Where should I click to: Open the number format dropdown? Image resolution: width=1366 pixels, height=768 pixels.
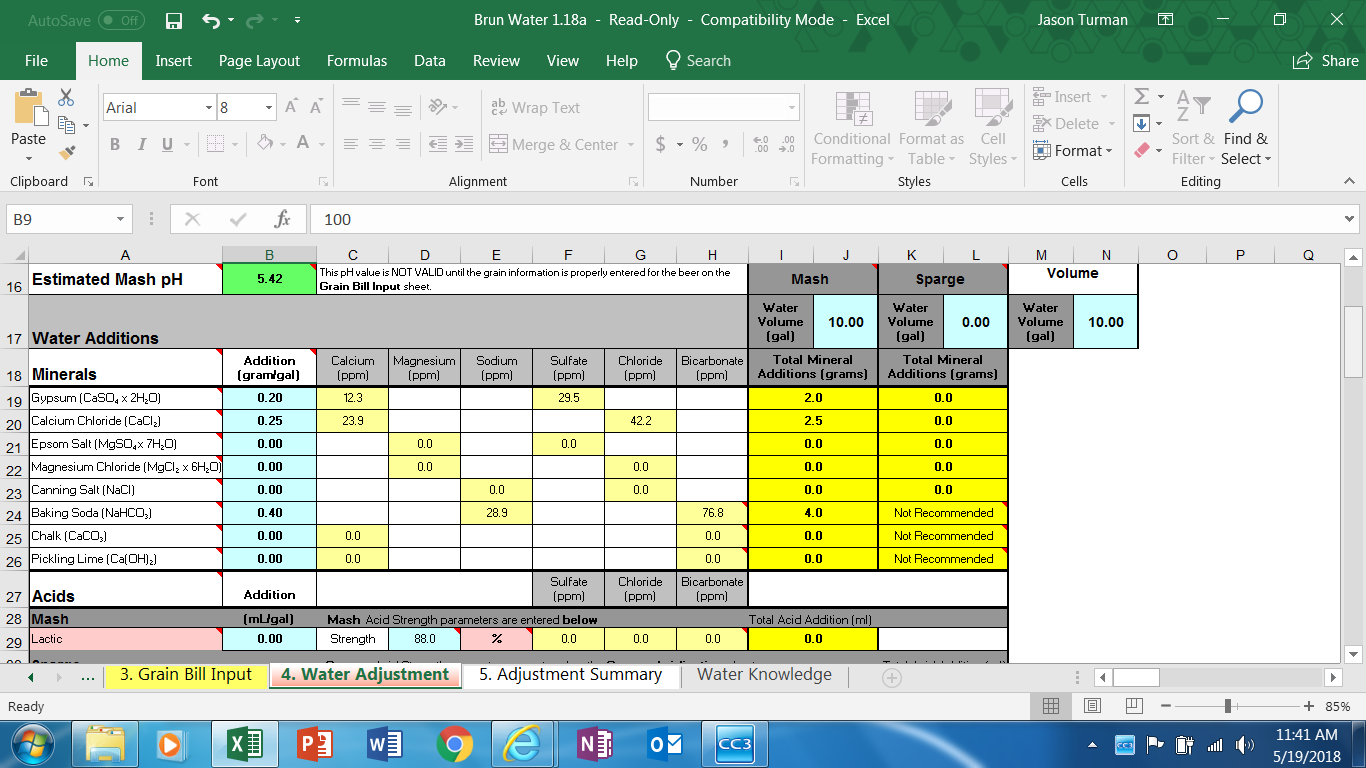tap(792, 108)
